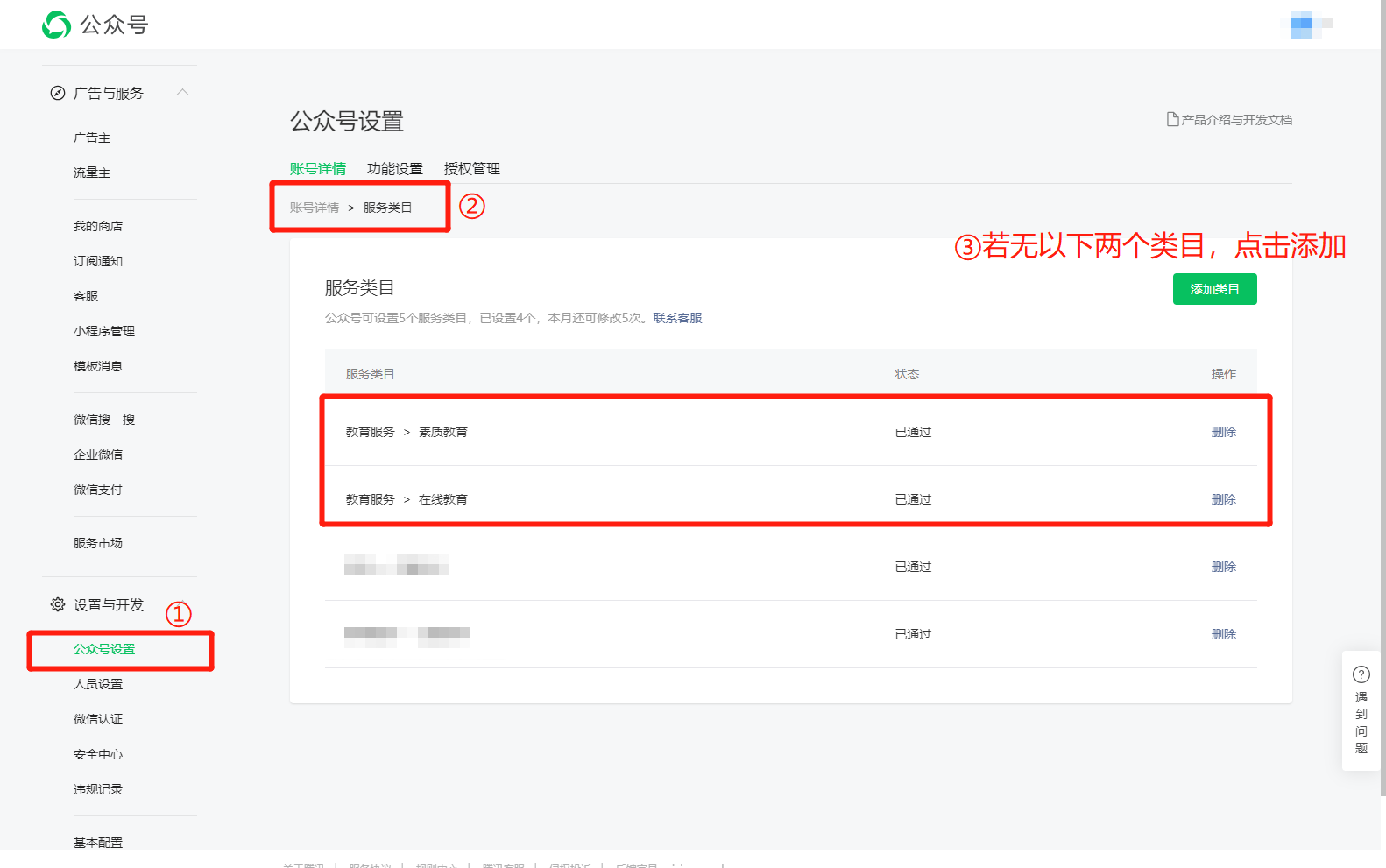Open 微信搜一搜 in the sidebar
Viewport: 1386px width, 868px height.
pyautogui.click(x=104, y=420)
